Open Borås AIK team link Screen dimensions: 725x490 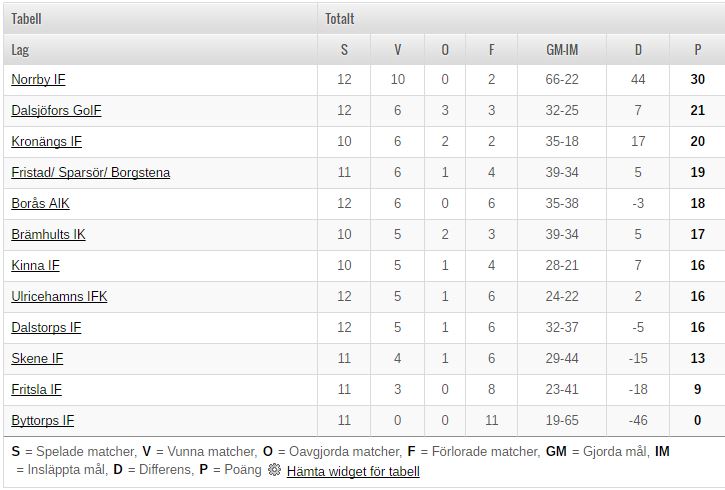click(x=40, y=203)
